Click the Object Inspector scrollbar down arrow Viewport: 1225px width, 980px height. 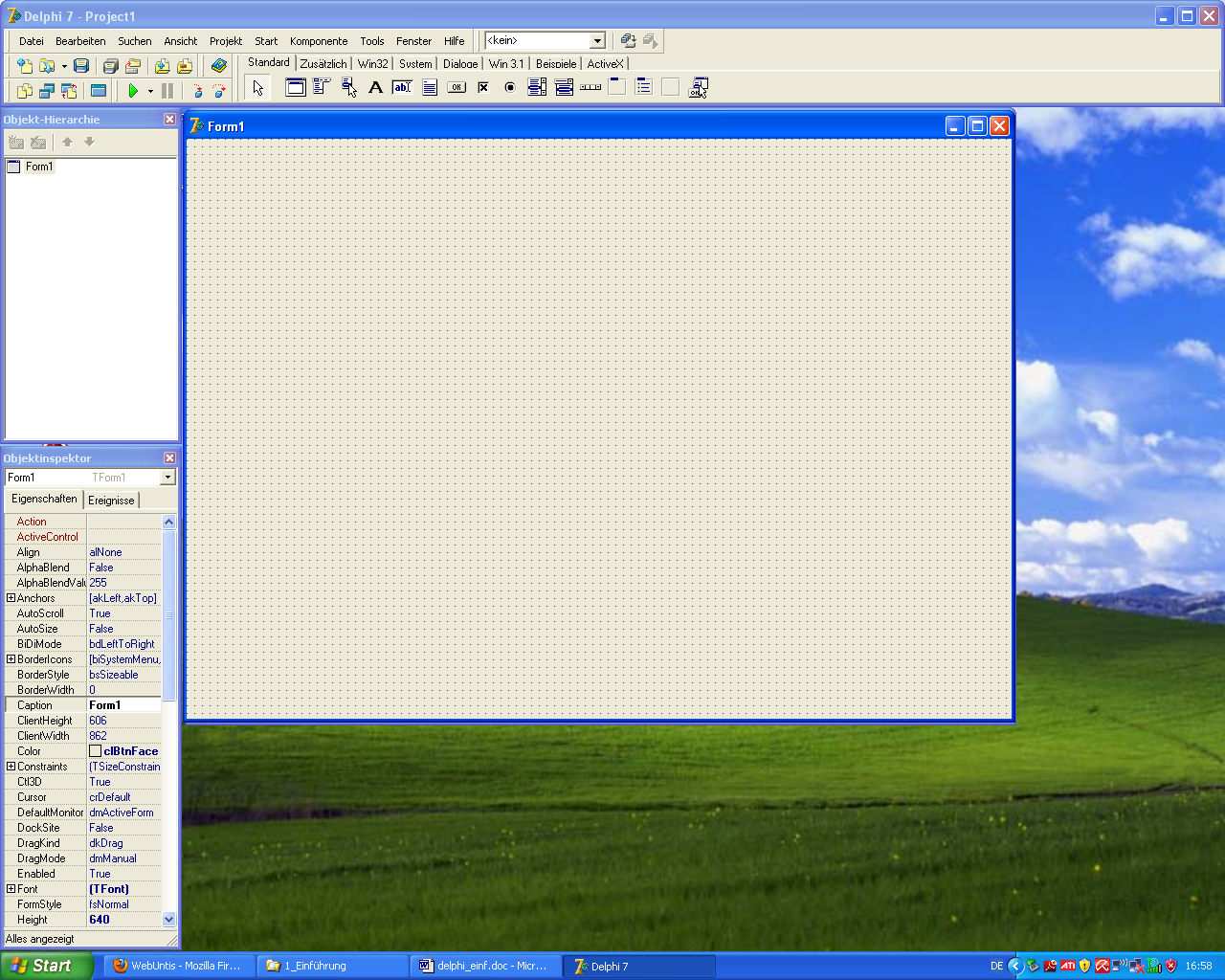click(169, 920)
